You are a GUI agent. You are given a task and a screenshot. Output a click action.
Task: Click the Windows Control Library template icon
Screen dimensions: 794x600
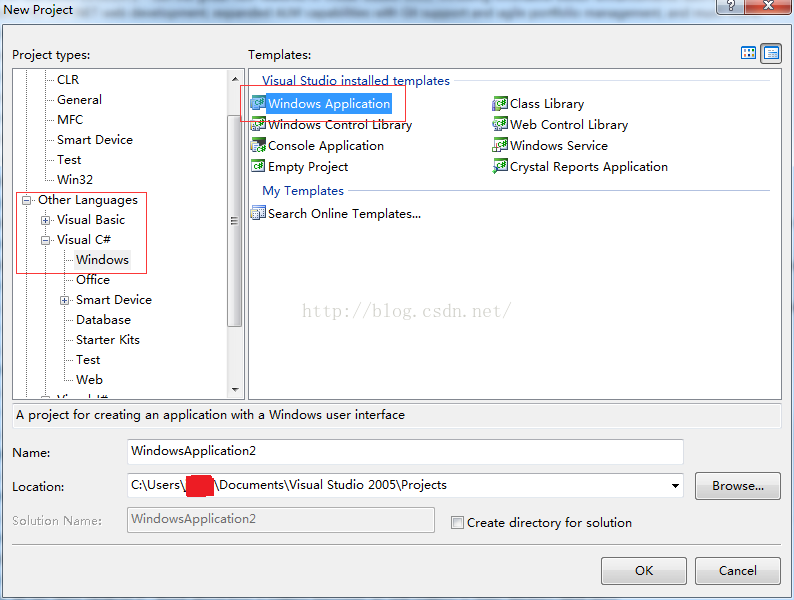pos(258,125)
